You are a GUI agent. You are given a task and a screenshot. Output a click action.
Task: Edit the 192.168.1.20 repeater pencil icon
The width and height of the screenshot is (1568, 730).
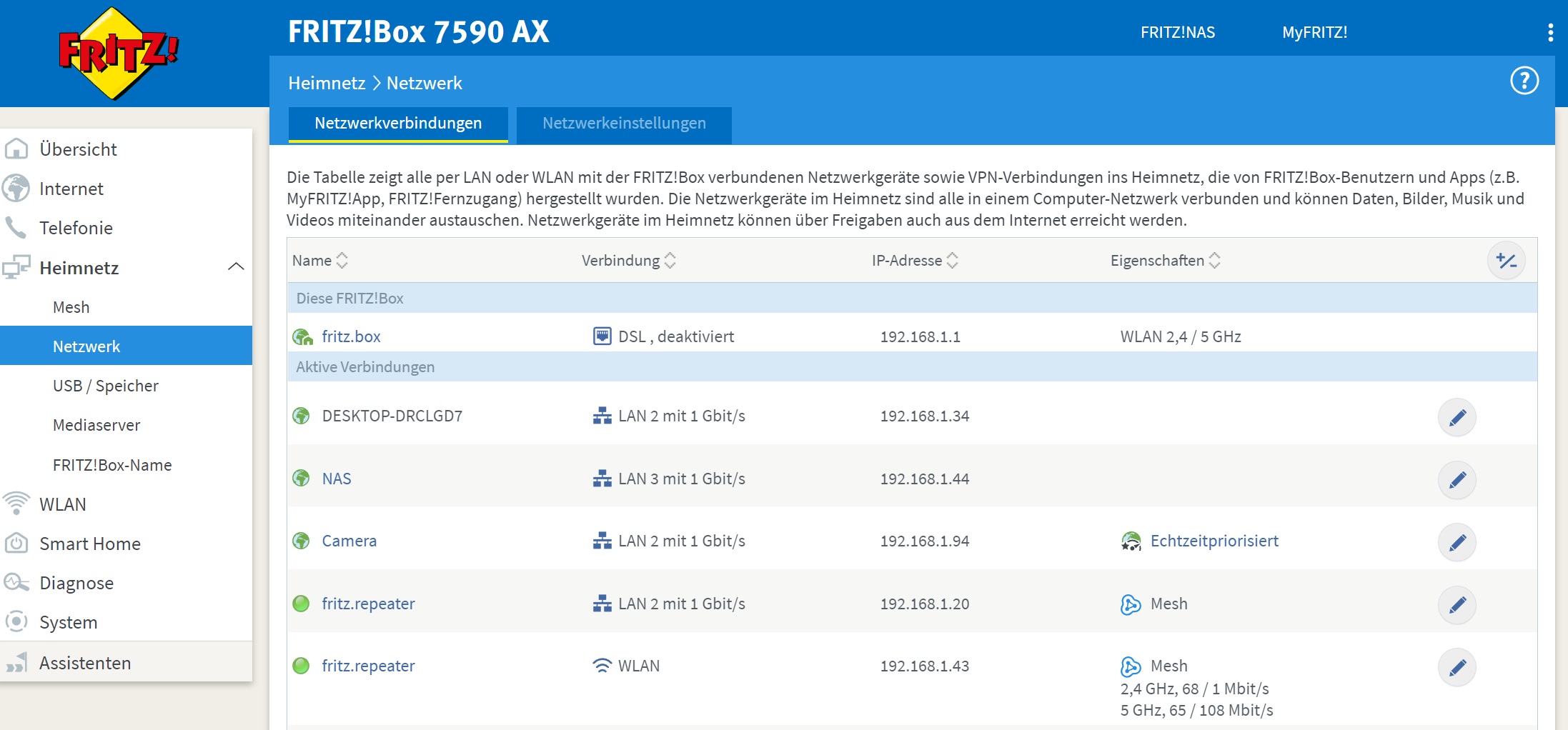coord(1457,605)
